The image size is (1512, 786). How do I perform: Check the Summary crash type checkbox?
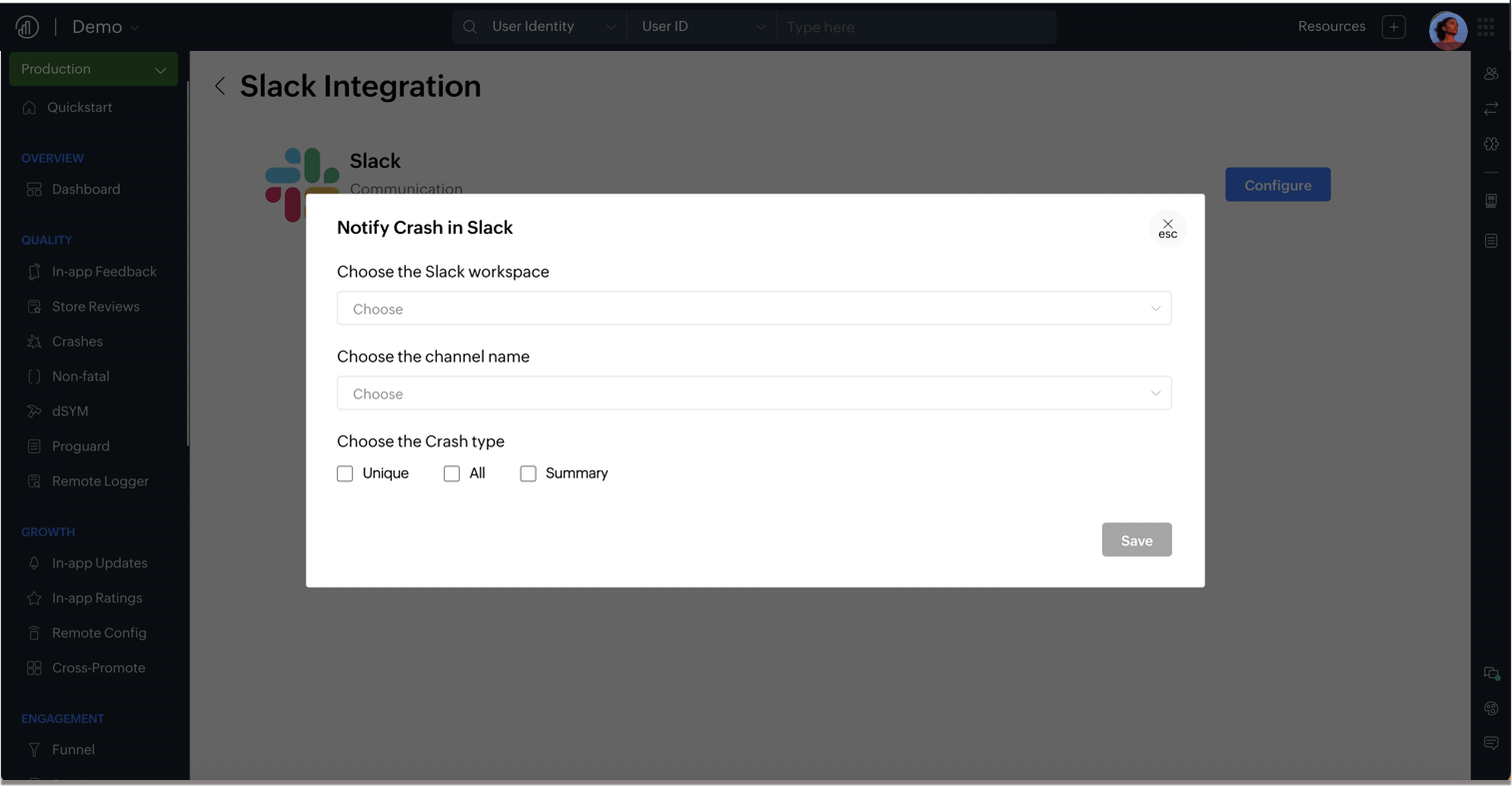pyautogui.click(x=528, y=473)
